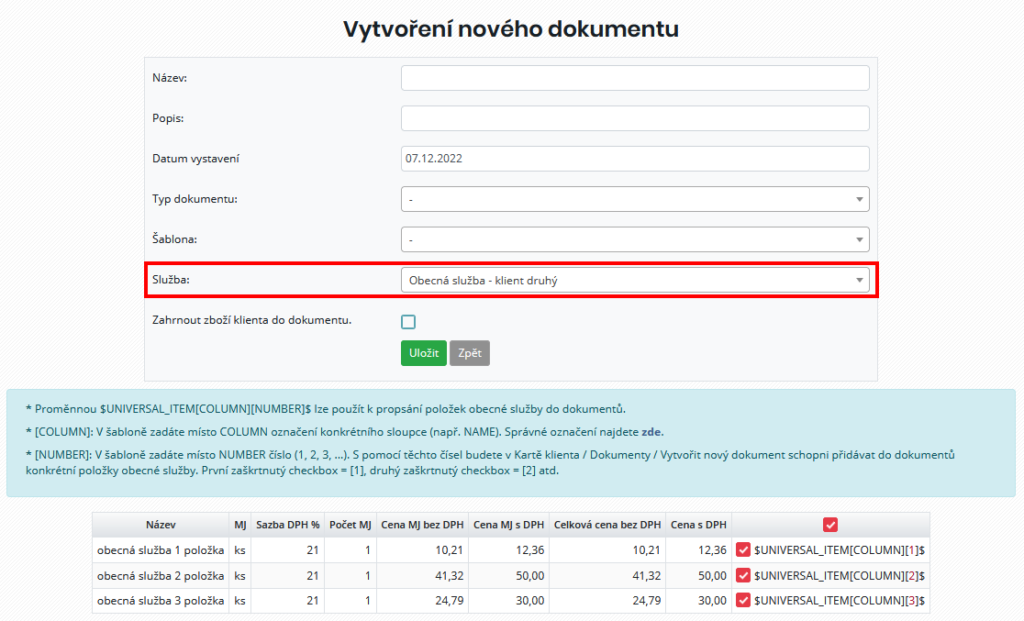Image resolution: width=1024 pixels, height=621 pixels.
Task: Click the Zpět button
Action: (x=469, y=352)
